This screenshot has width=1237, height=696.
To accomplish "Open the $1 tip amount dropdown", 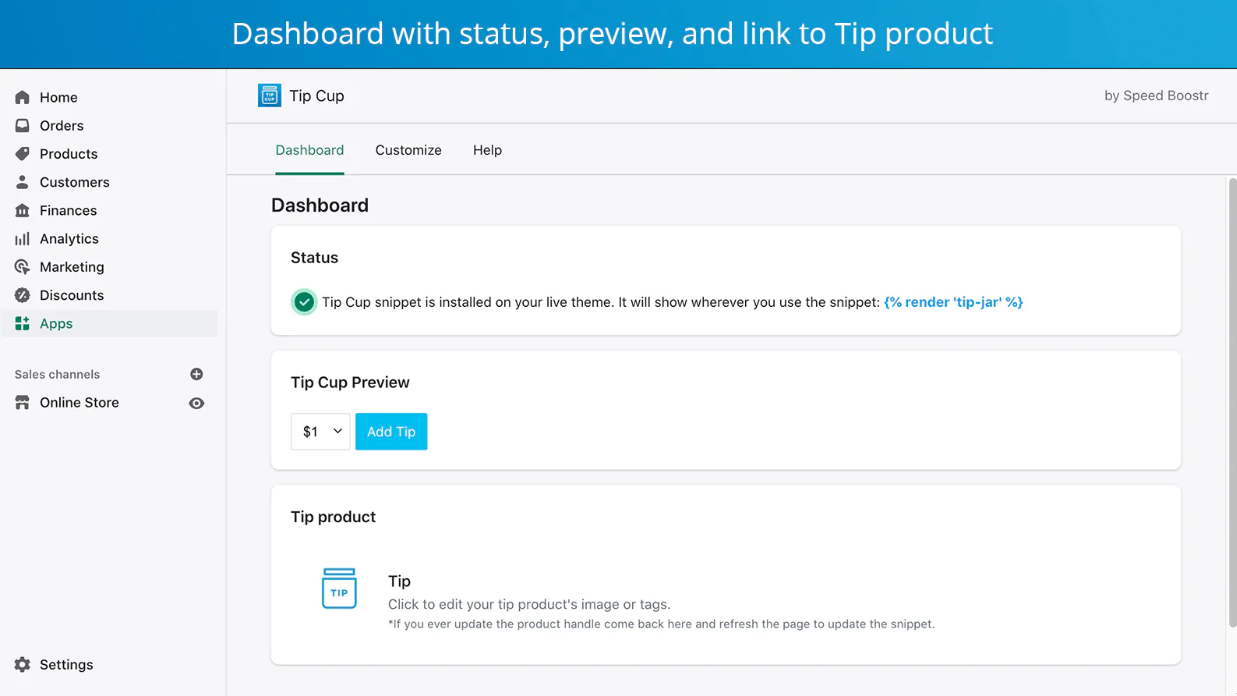I will click(320, 432).
